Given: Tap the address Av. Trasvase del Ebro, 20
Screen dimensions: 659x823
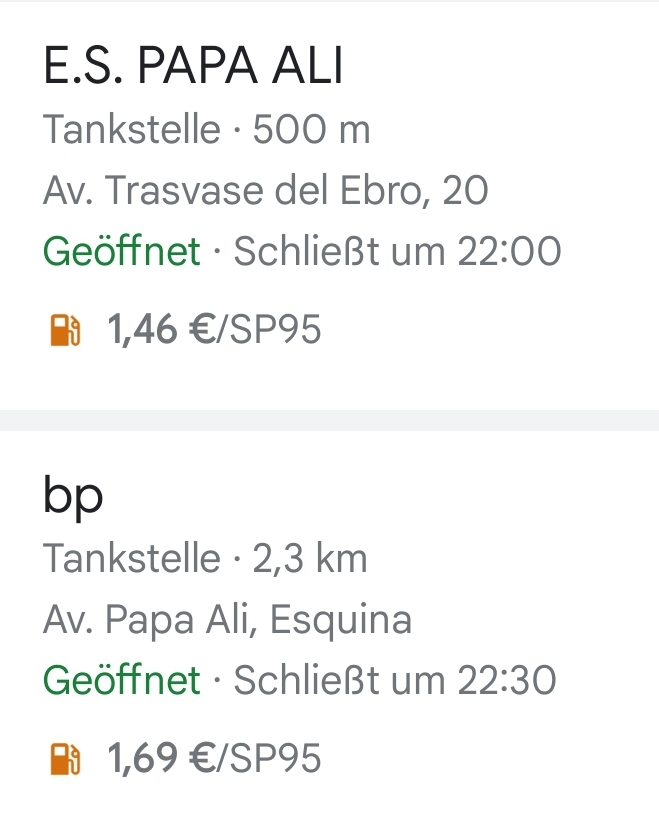Looking at the screenshot, I should [265, 190].
